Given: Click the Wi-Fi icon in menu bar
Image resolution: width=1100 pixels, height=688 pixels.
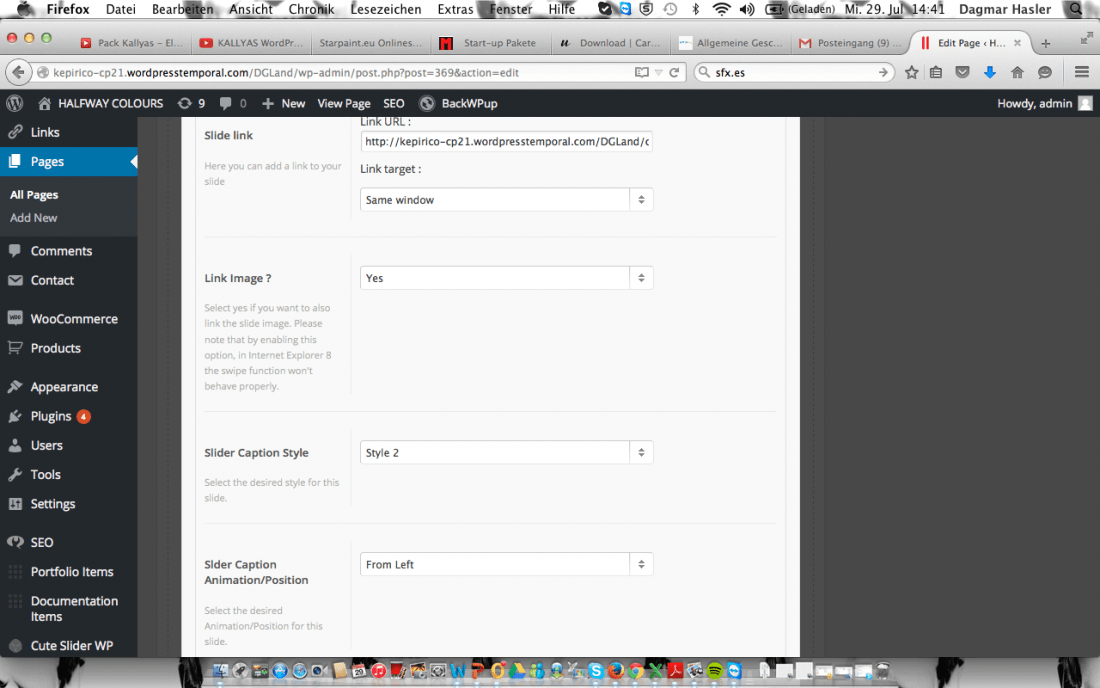Looking at the screenshot, I should 721,9.
